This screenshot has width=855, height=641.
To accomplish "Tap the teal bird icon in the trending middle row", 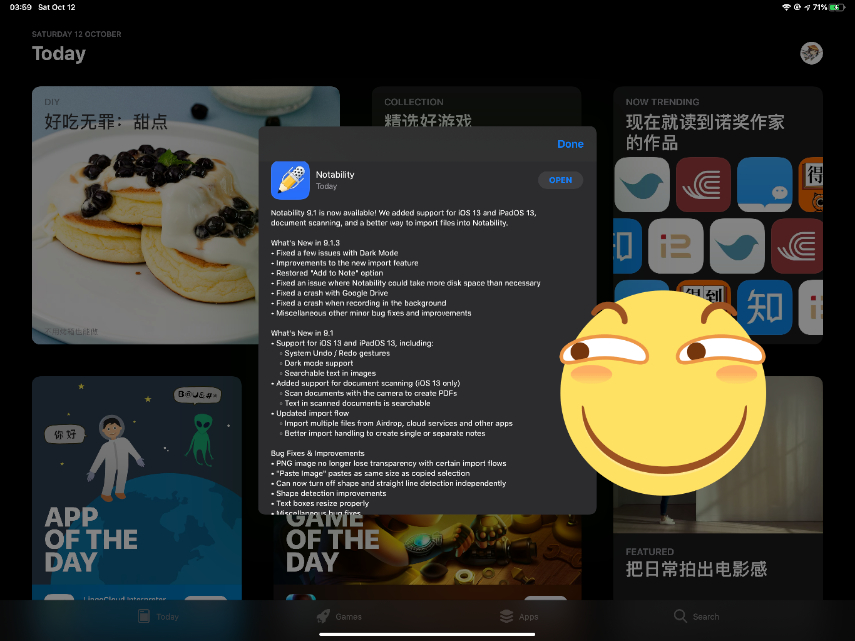I will [x=737, y=246].
